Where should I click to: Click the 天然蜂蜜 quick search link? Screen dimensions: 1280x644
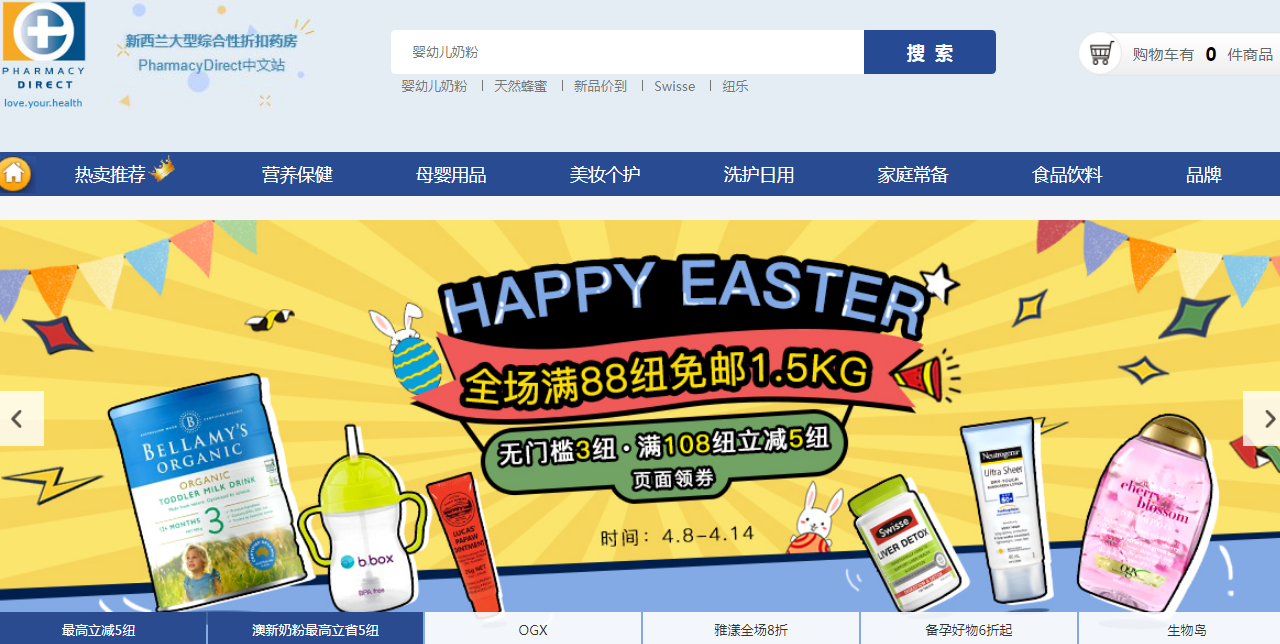(x=520, y=86)
